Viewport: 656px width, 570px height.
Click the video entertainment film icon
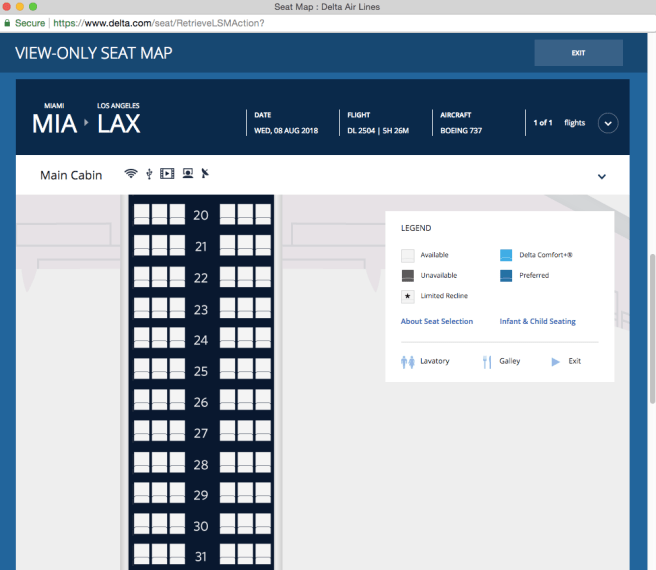[167, 174]
